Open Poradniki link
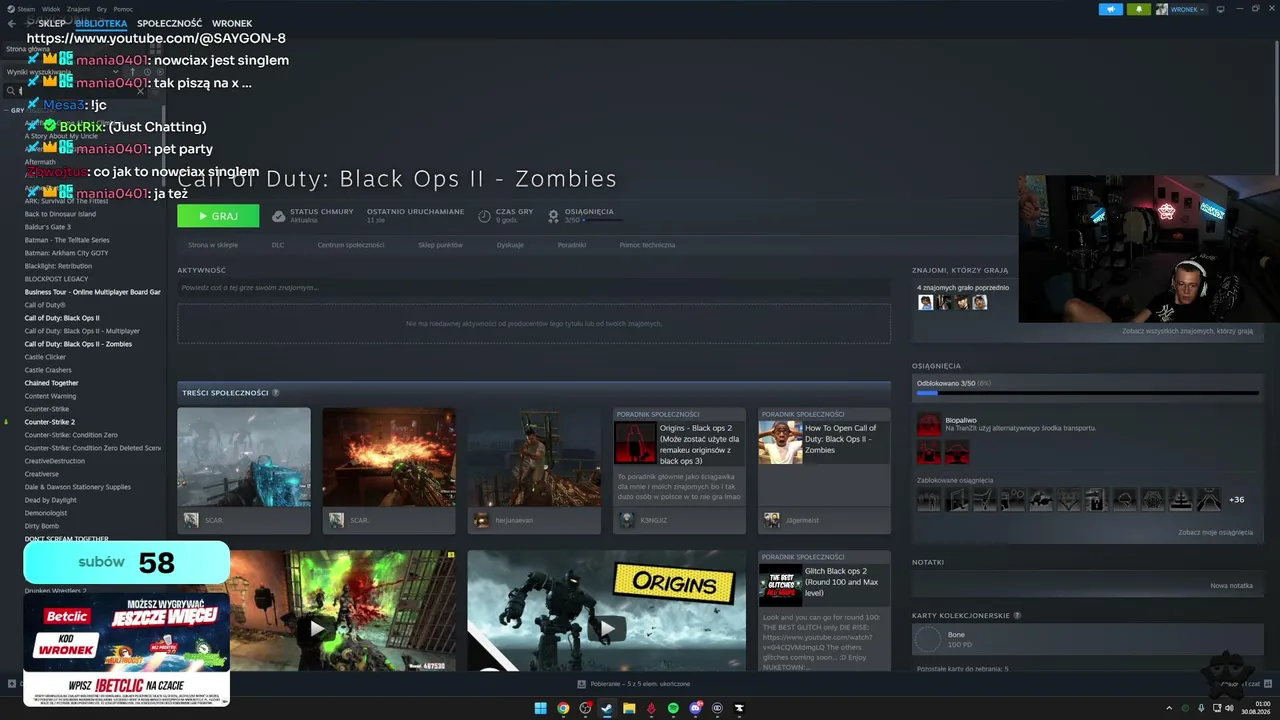The height and width of the screenshot is (720, 1280). pos(572,245)
